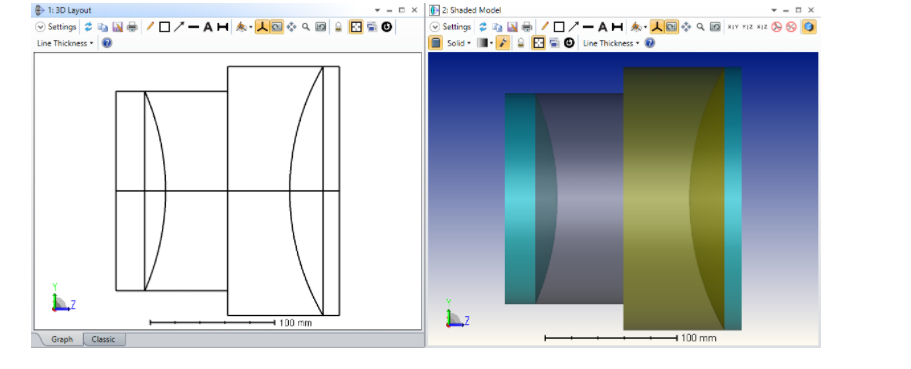Open Line Thickness dropdown in 3D Layout
The height and width of the screenshot is (369, 911).
64,43
